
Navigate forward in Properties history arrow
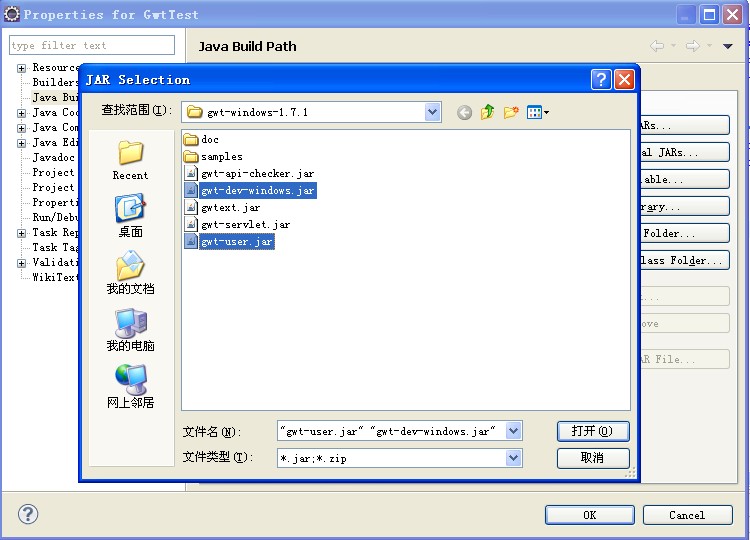[x=693, y=46]
